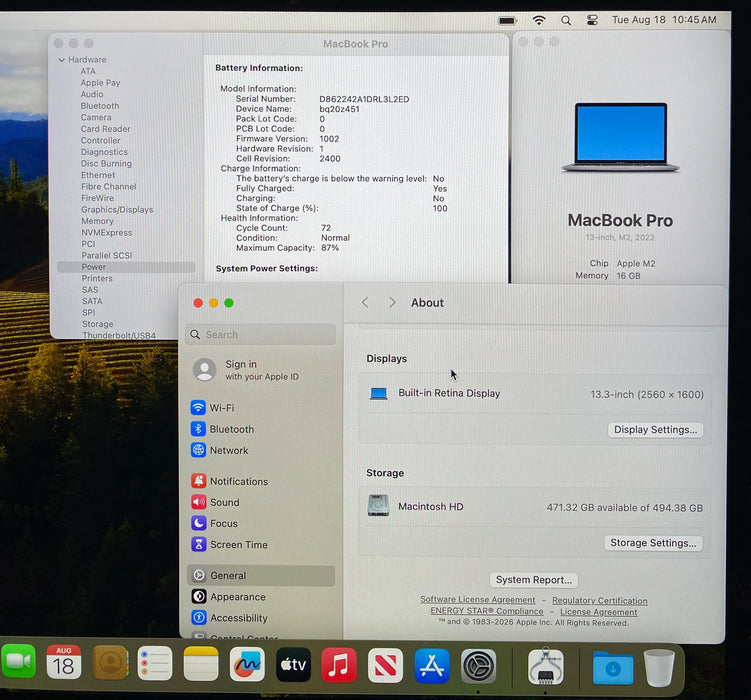Open the Software License Agreement link
This screenshot has width=751, height=700.
478,599
